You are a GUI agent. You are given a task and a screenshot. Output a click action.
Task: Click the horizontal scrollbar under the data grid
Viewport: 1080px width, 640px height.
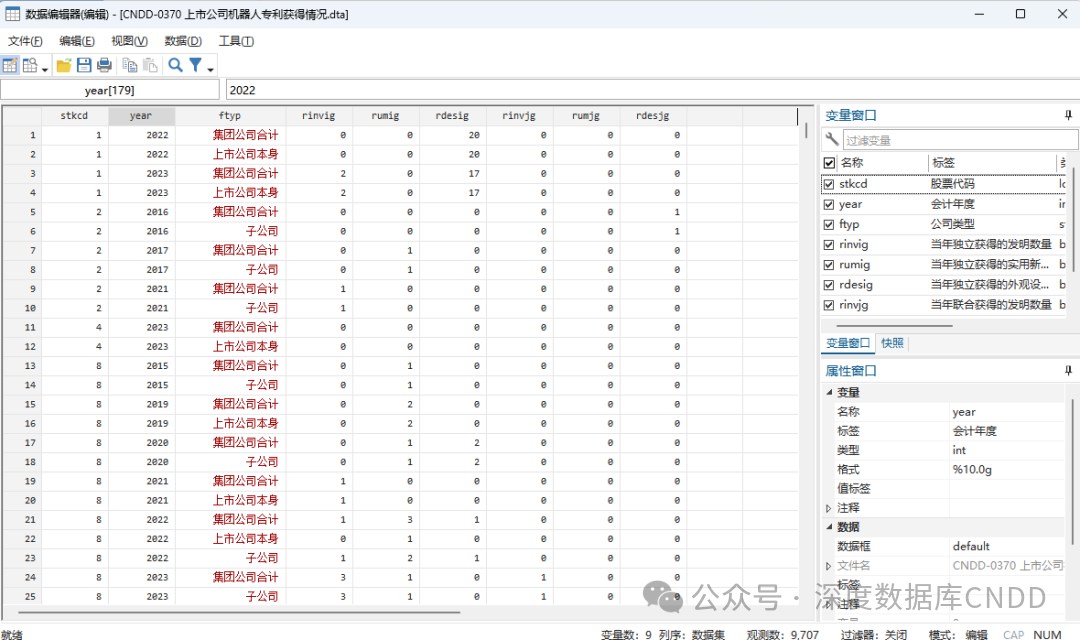(238, 611)
